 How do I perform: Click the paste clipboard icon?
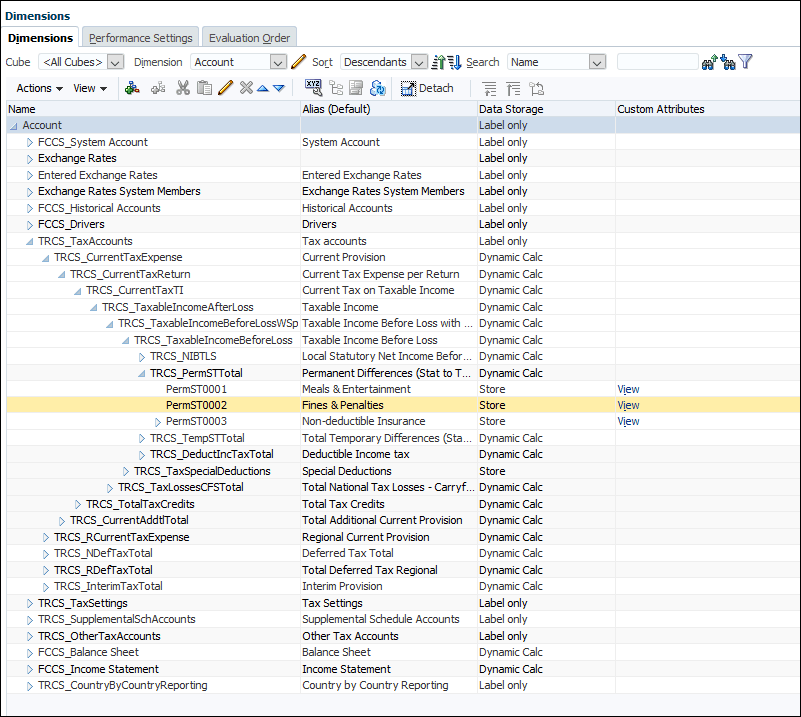(204, 88)
